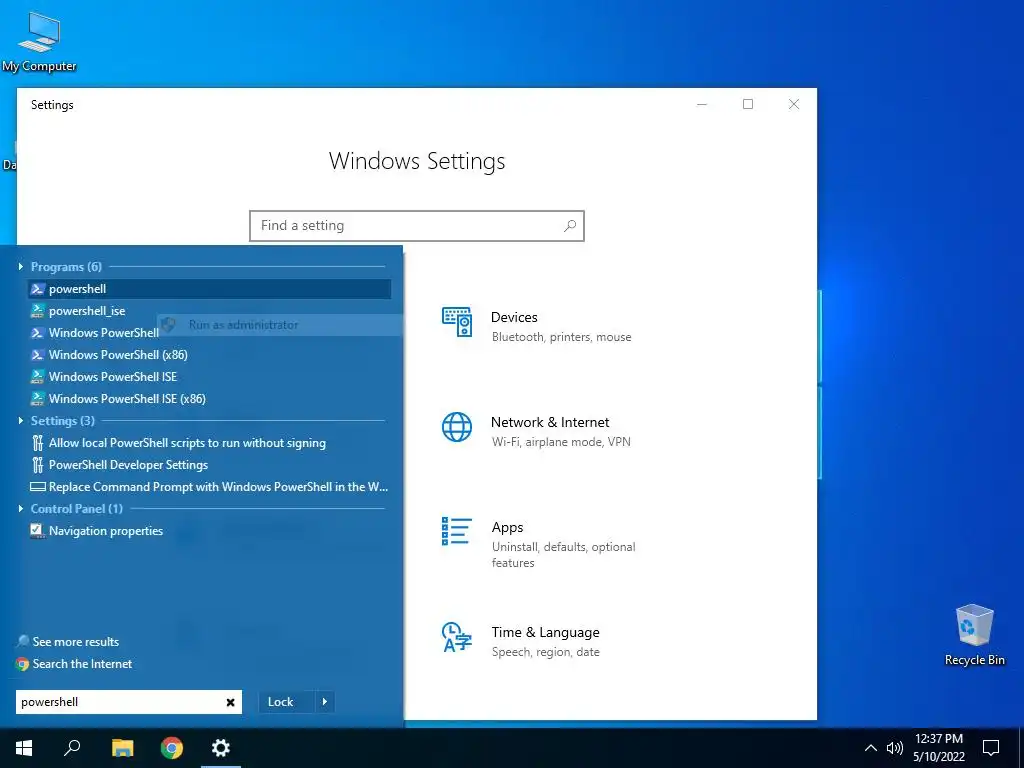This screenshot has width=1024, height=768.
Task: Click the Windows Start button
Action: pos(24,748)
